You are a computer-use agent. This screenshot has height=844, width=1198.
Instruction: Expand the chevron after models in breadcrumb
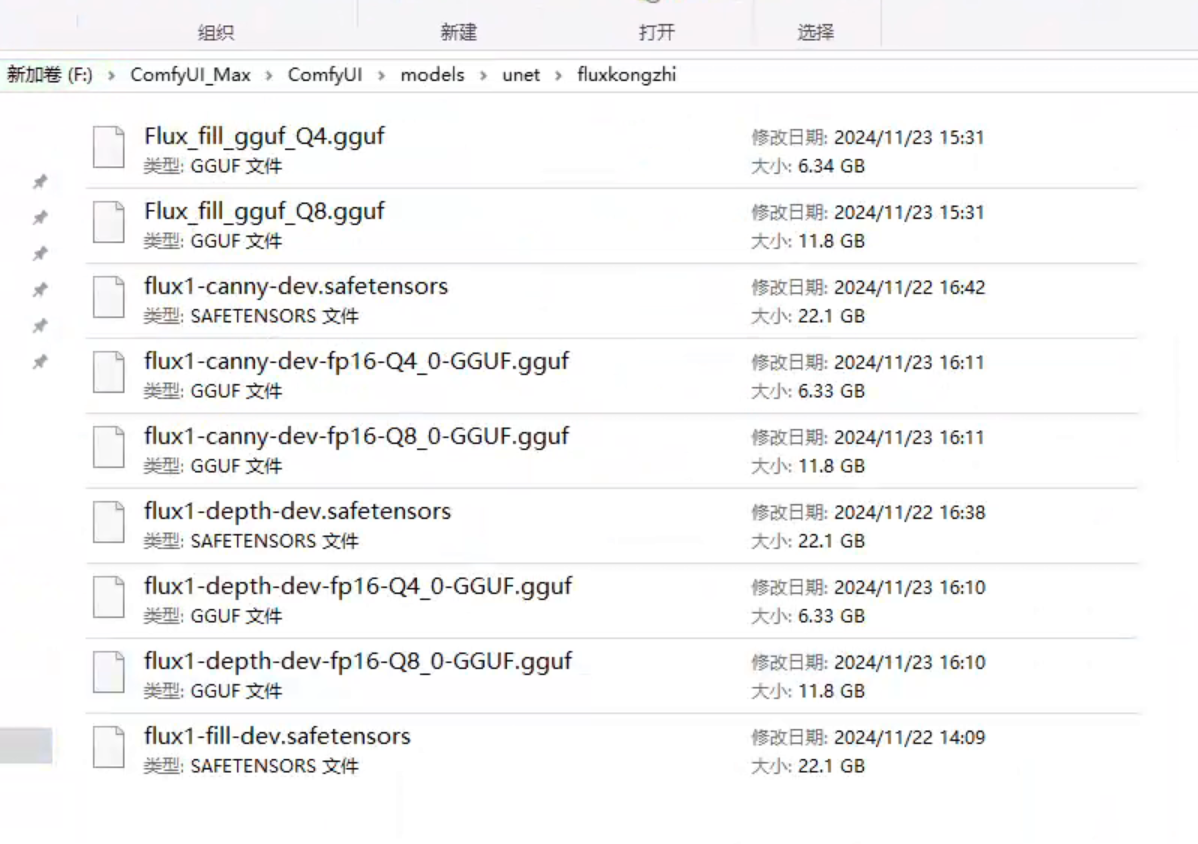(x=483, y=76)
